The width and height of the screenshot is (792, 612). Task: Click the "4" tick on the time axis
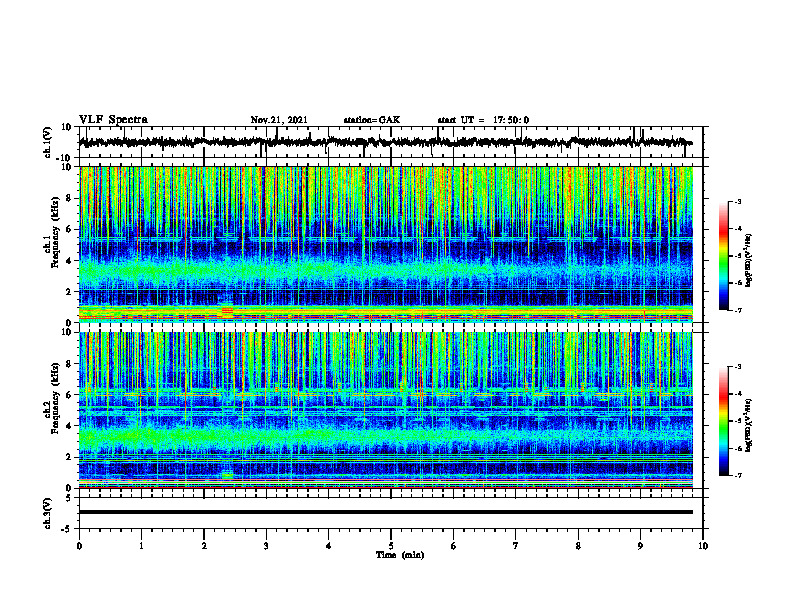tap(329, 546)
